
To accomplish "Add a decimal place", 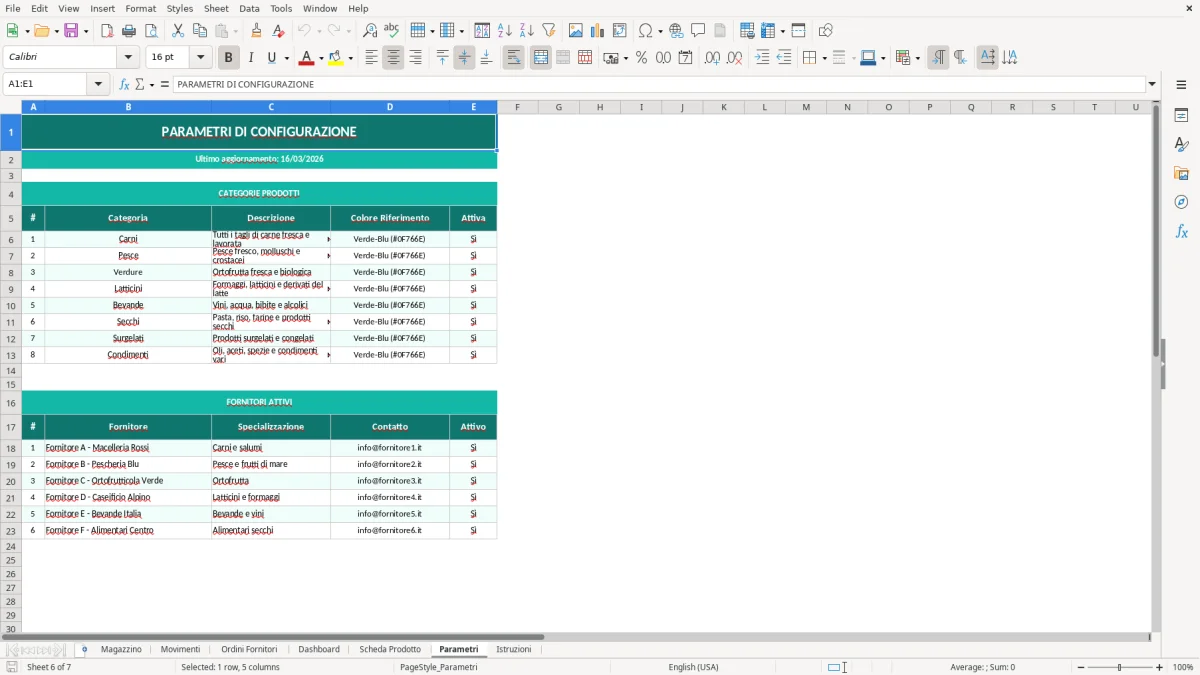I will (712, 58).
